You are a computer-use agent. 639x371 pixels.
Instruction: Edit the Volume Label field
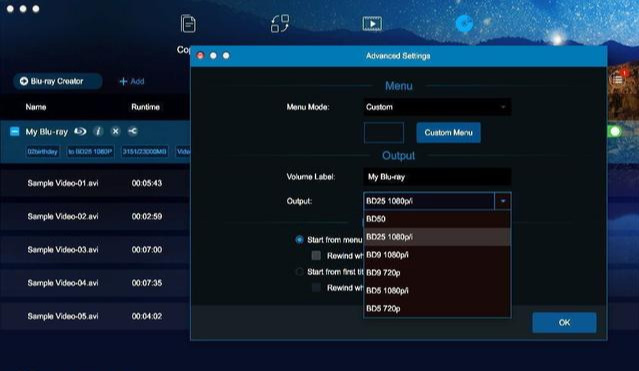pos(437,177)
